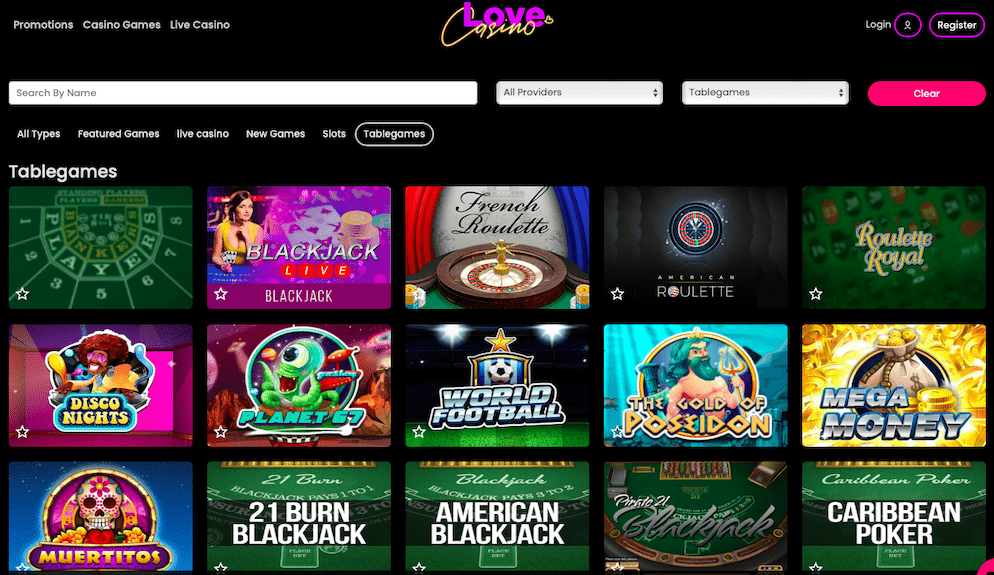The height and width of the screenshot is (575, 994).
Task: Mark World Football as favorite star
Action: click(x=419, y=432)
